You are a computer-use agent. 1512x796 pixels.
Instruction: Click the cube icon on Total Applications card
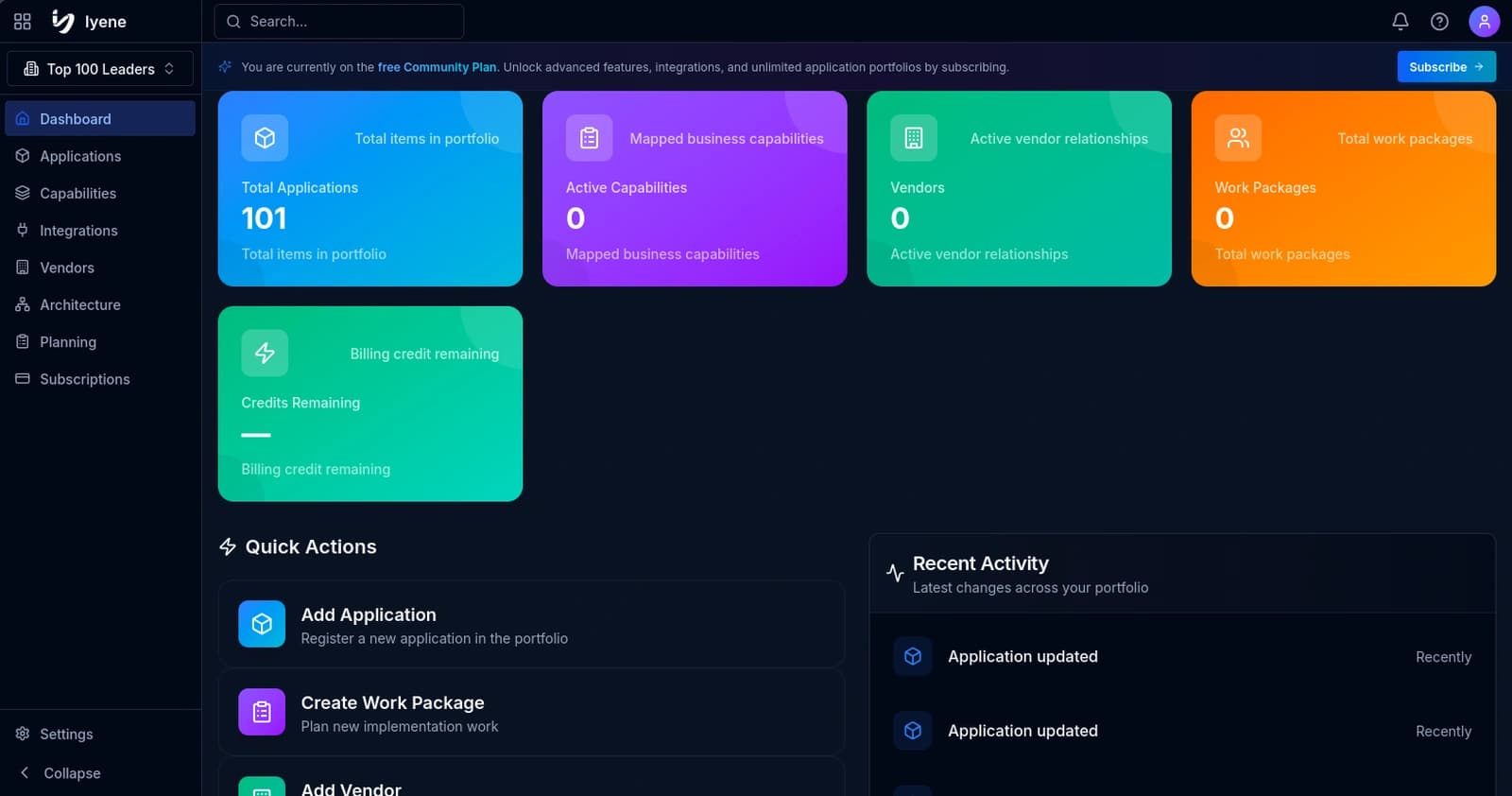(x=265, y=138)
